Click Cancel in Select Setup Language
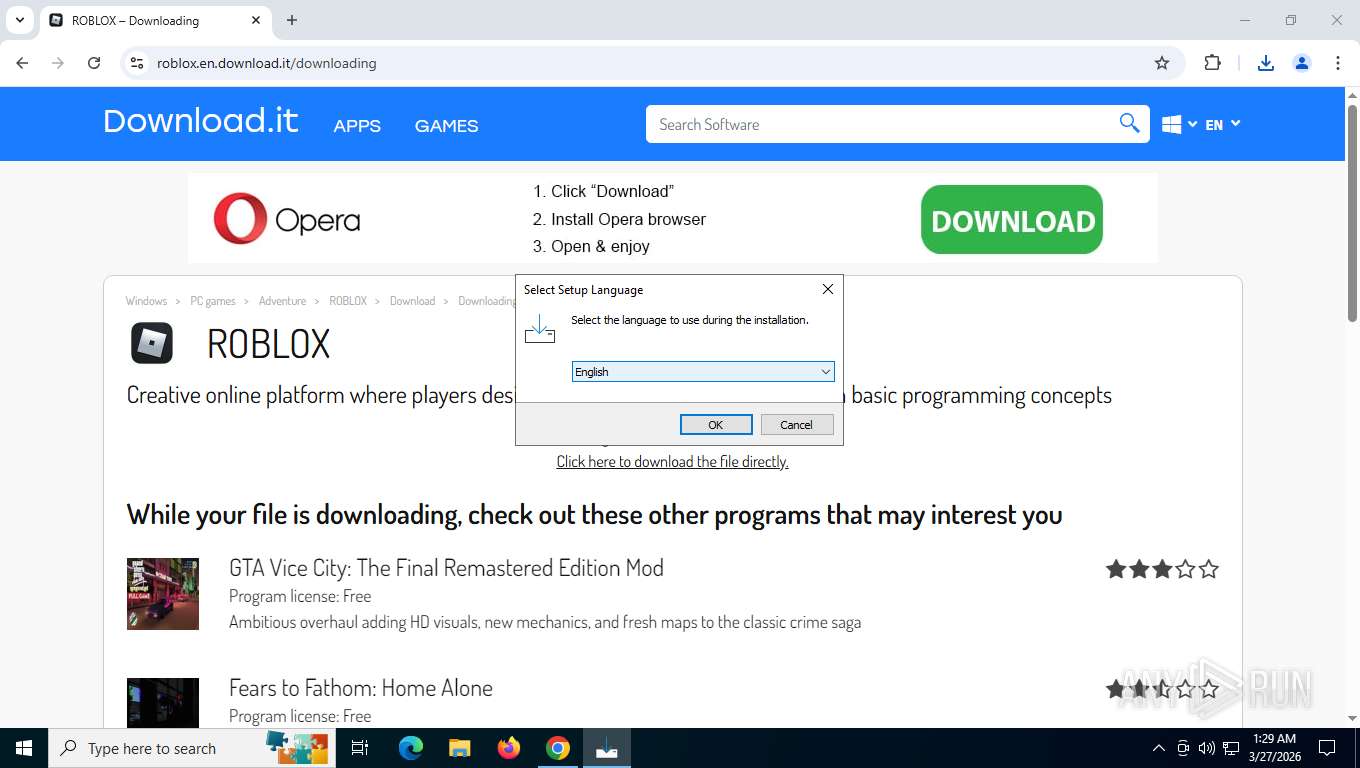The image size is (1360, 768). (797, 425)
